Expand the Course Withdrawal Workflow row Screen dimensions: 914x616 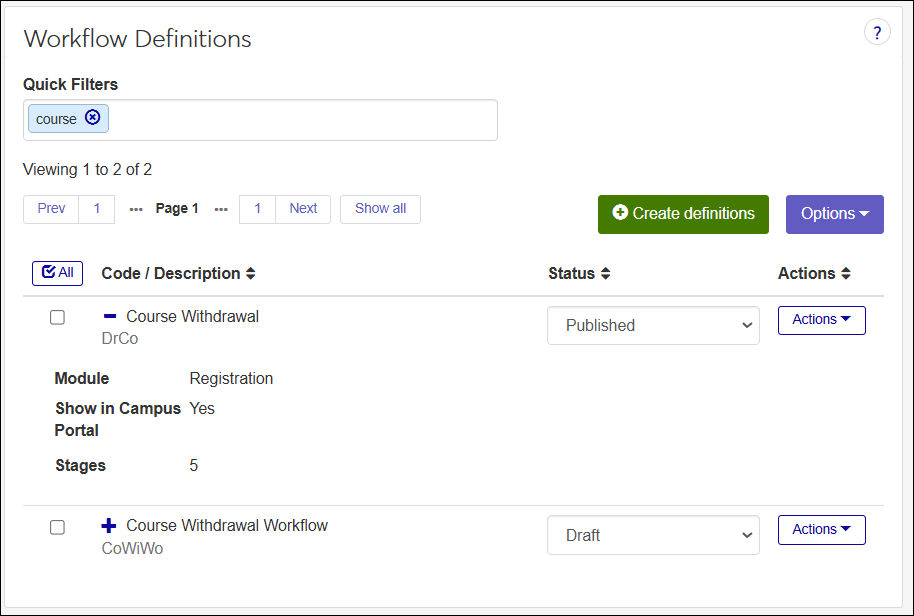110,525
